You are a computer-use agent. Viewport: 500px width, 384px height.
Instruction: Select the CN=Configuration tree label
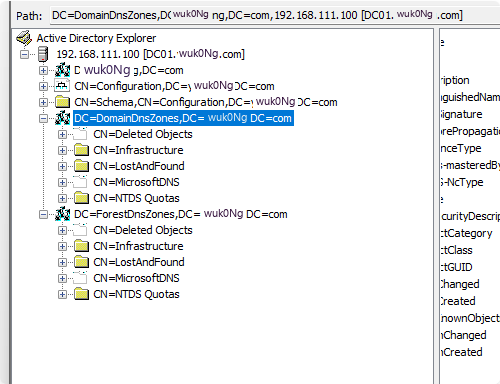174,86
